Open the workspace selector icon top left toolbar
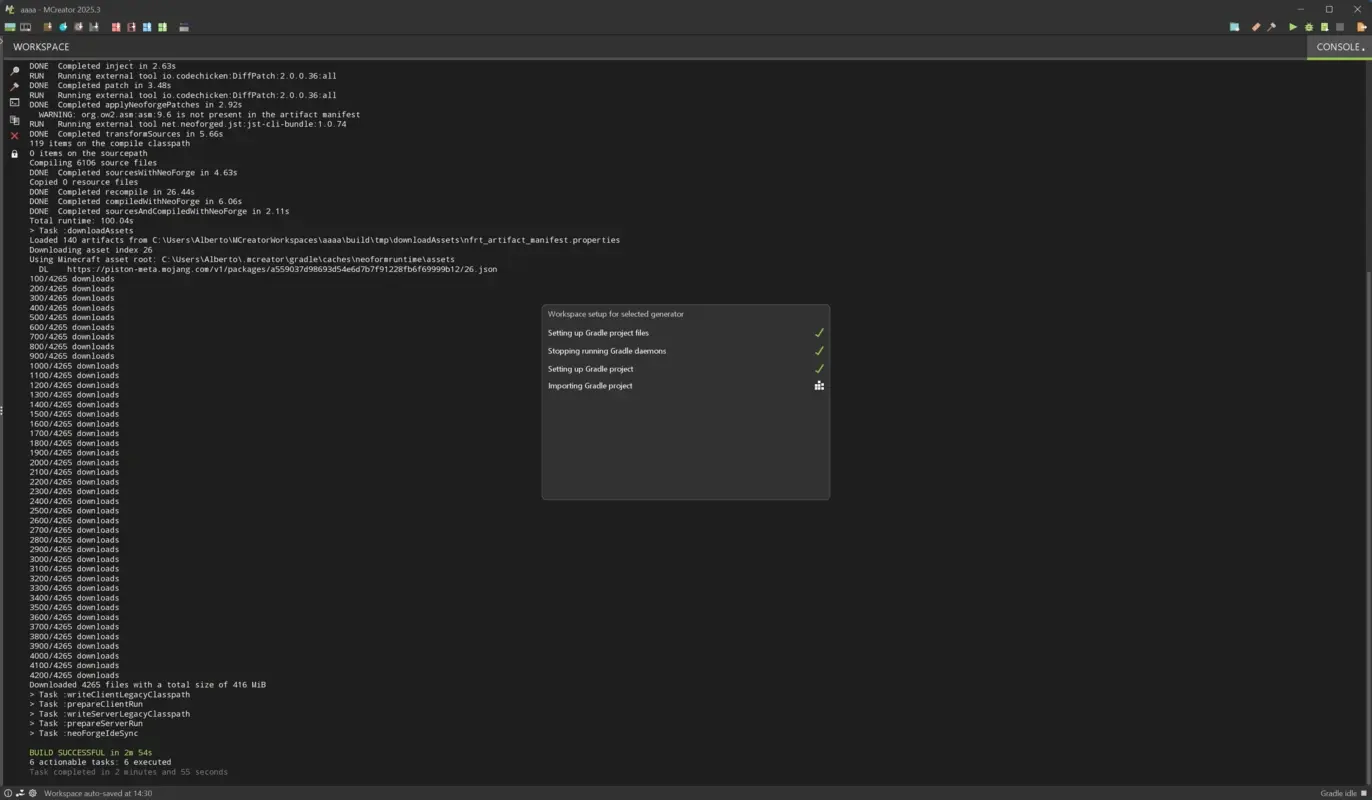1372x800 pixels. [x=10, y=27]
